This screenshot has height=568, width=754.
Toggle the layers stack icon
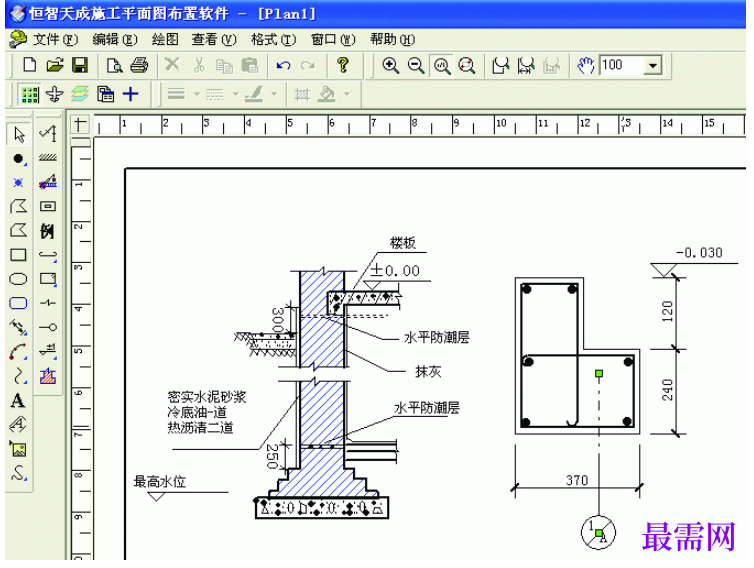pyautogui.click(x=80, y=94)
